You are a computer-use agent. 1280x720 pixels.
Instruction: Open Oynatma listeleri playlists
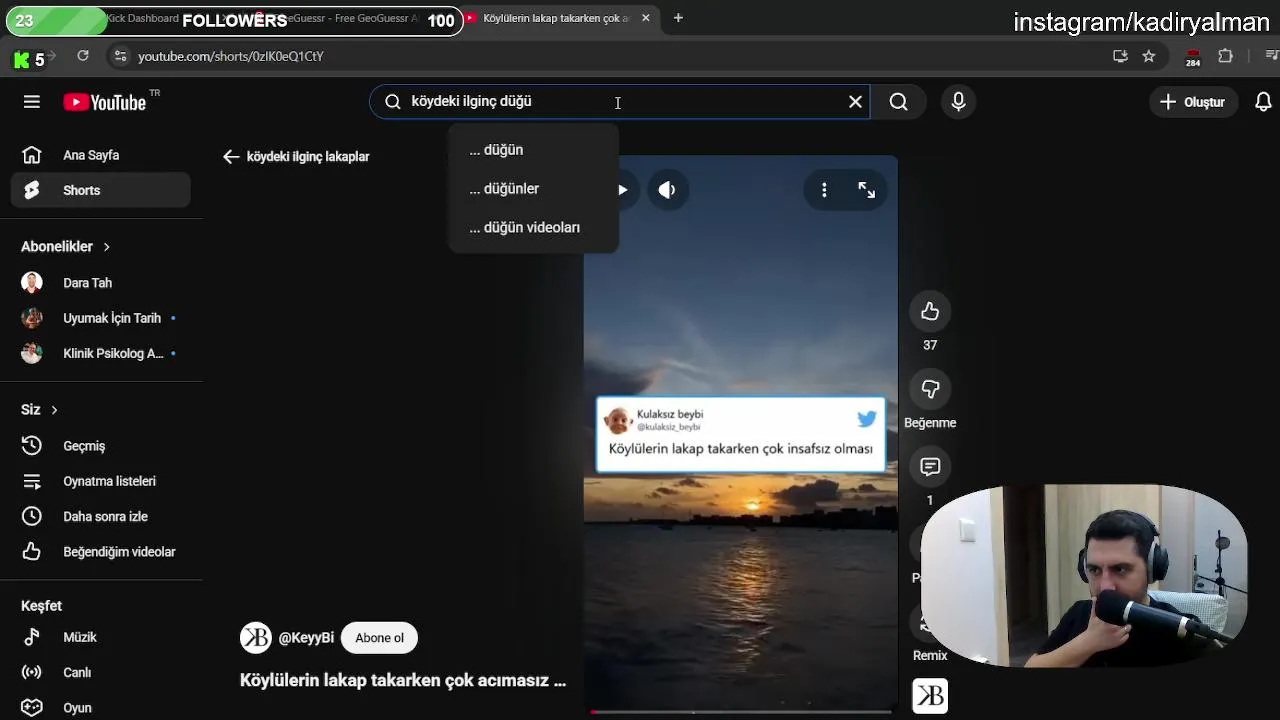(101, 481)
